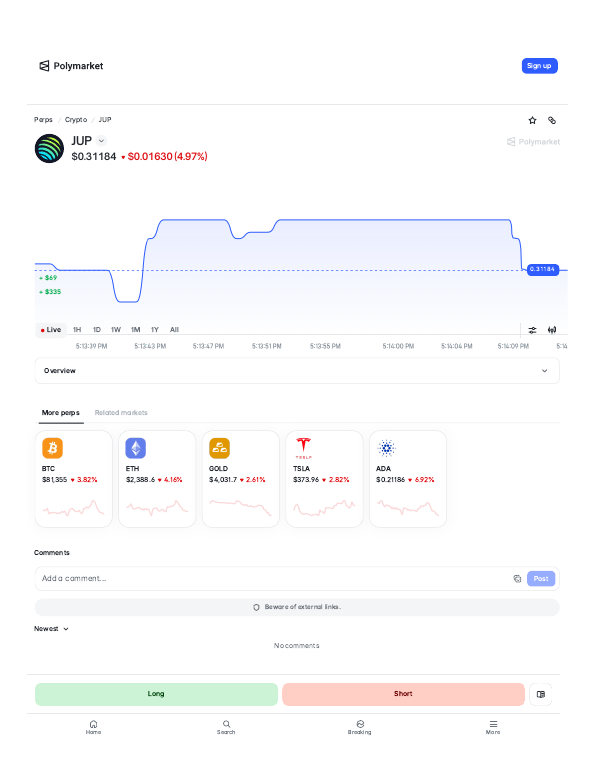This screenshot has width=595, height=770.
Task: Select the 1D chart range
Action: (97, 330)
